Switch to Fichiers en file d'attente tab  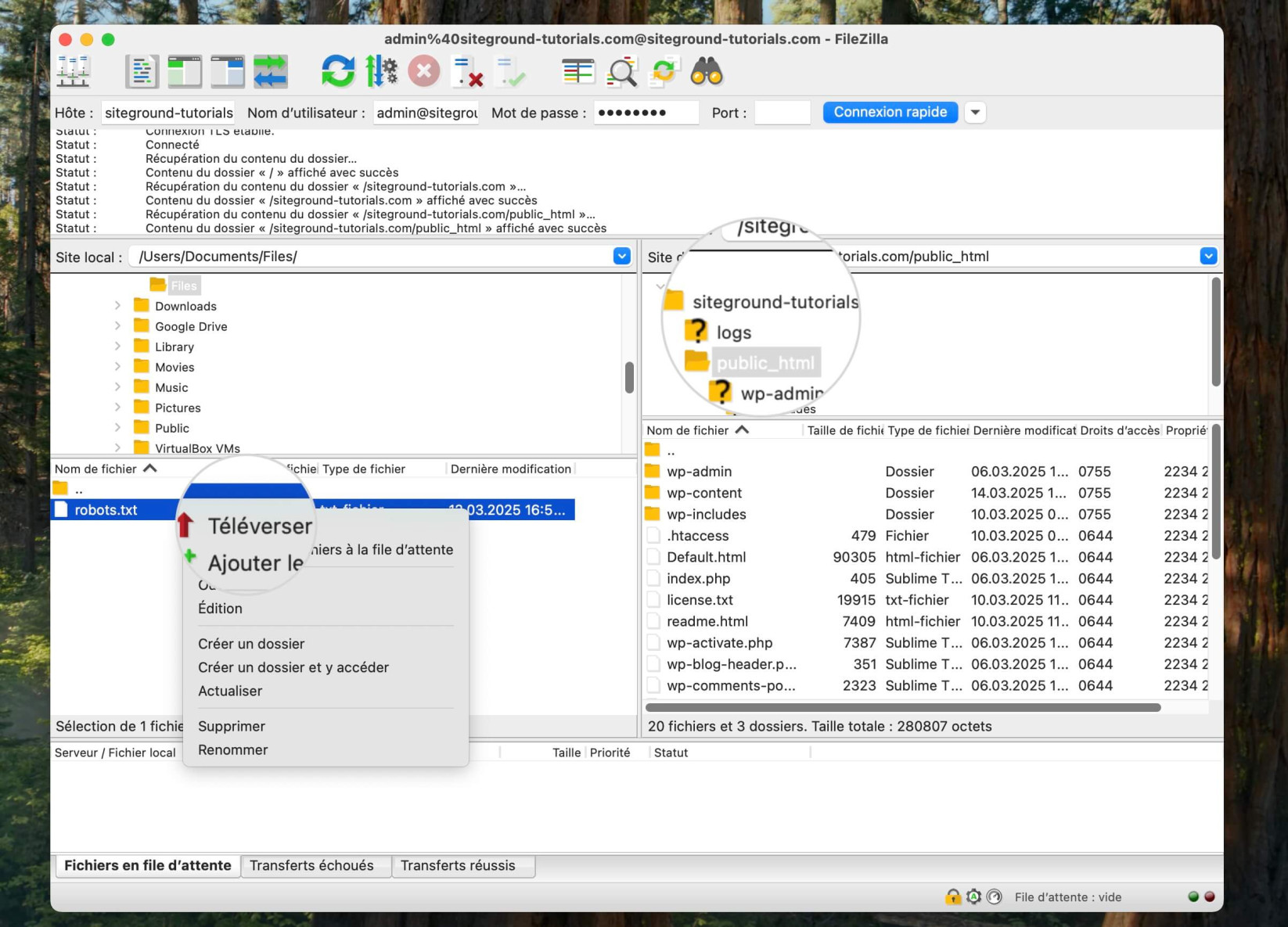[148, 865]
